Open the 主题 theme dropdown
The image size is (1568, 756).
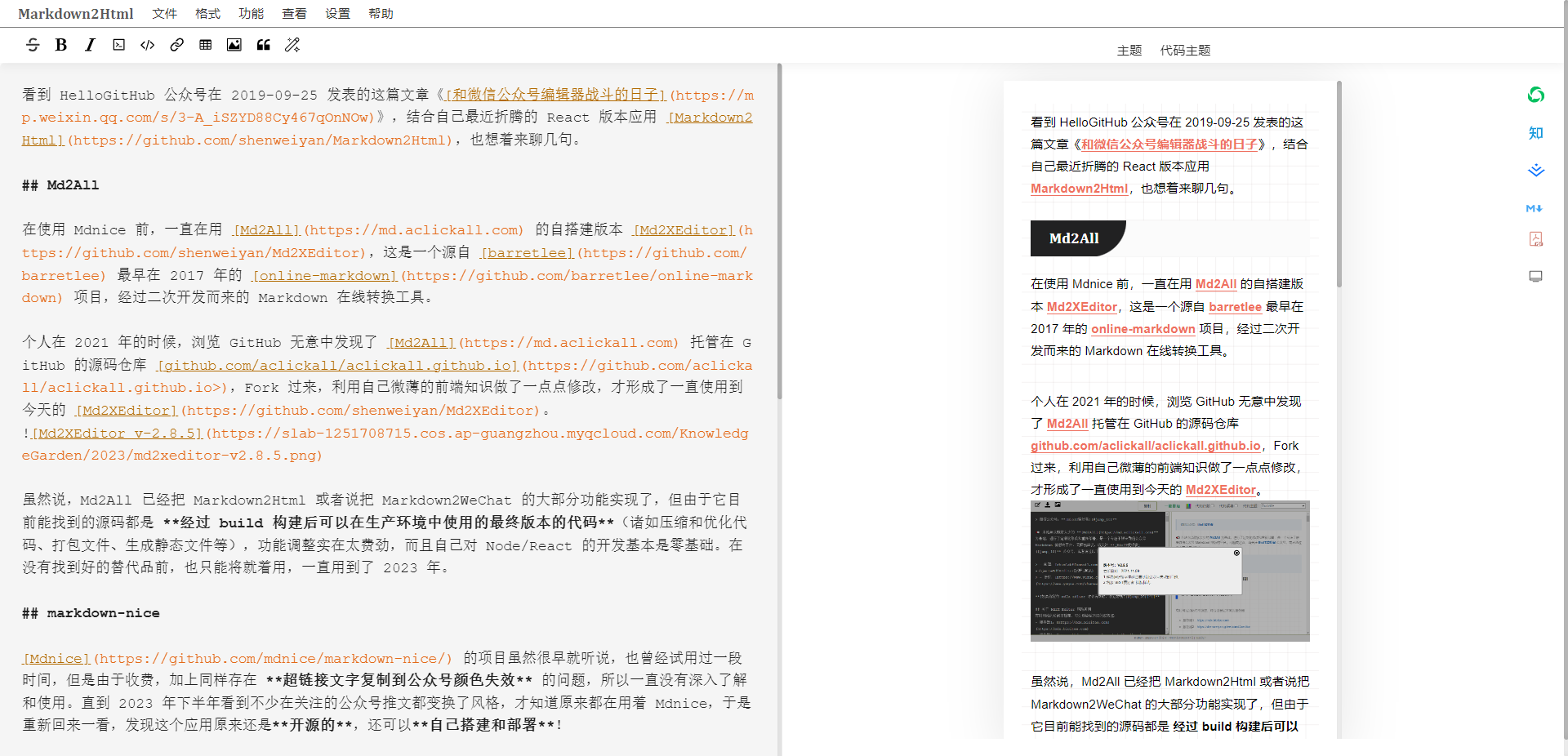coord(1129,51)
